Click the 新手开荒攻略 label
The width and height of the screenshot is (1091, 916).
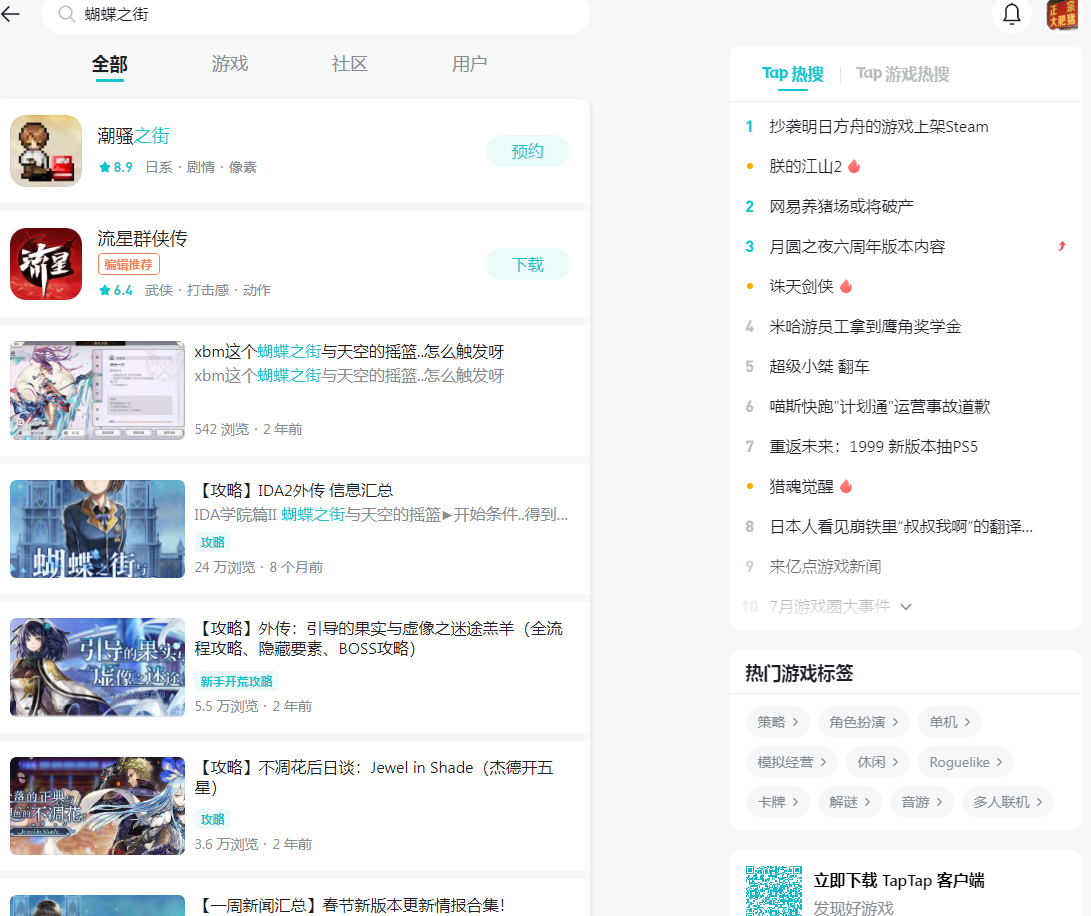click(x=237, y=681)
